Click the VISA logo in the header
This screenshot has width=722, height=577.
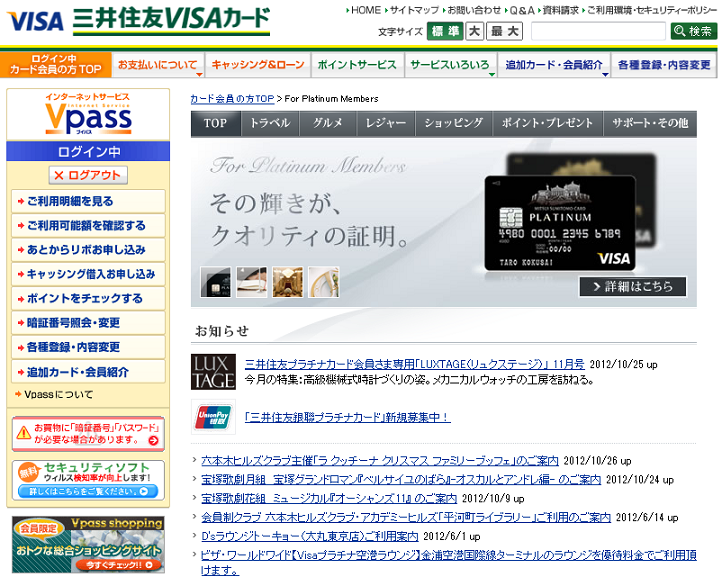(x=36, y=21)
